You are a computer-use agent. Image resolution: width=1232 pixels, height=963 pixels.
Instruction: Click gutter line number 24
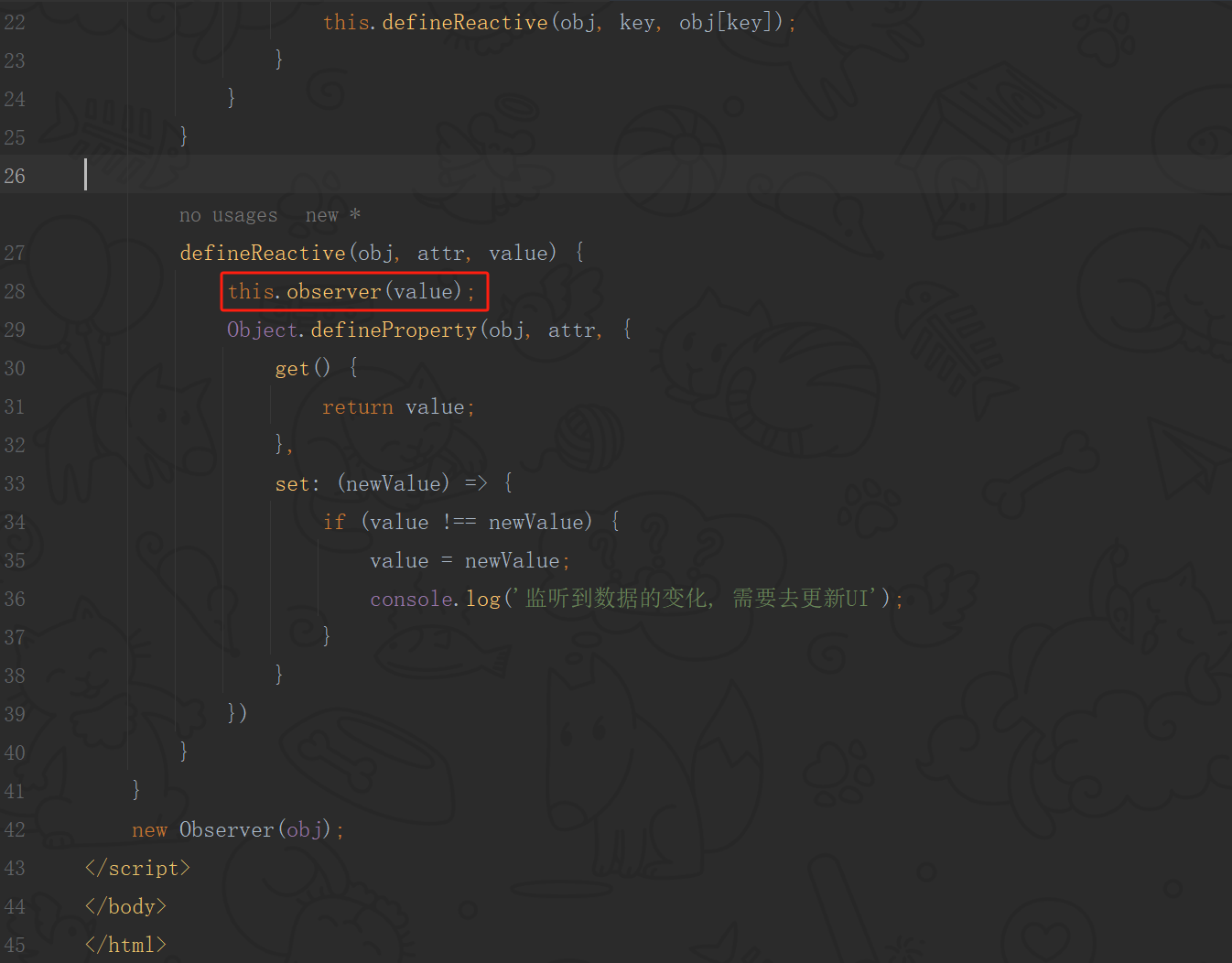point(15,99)
